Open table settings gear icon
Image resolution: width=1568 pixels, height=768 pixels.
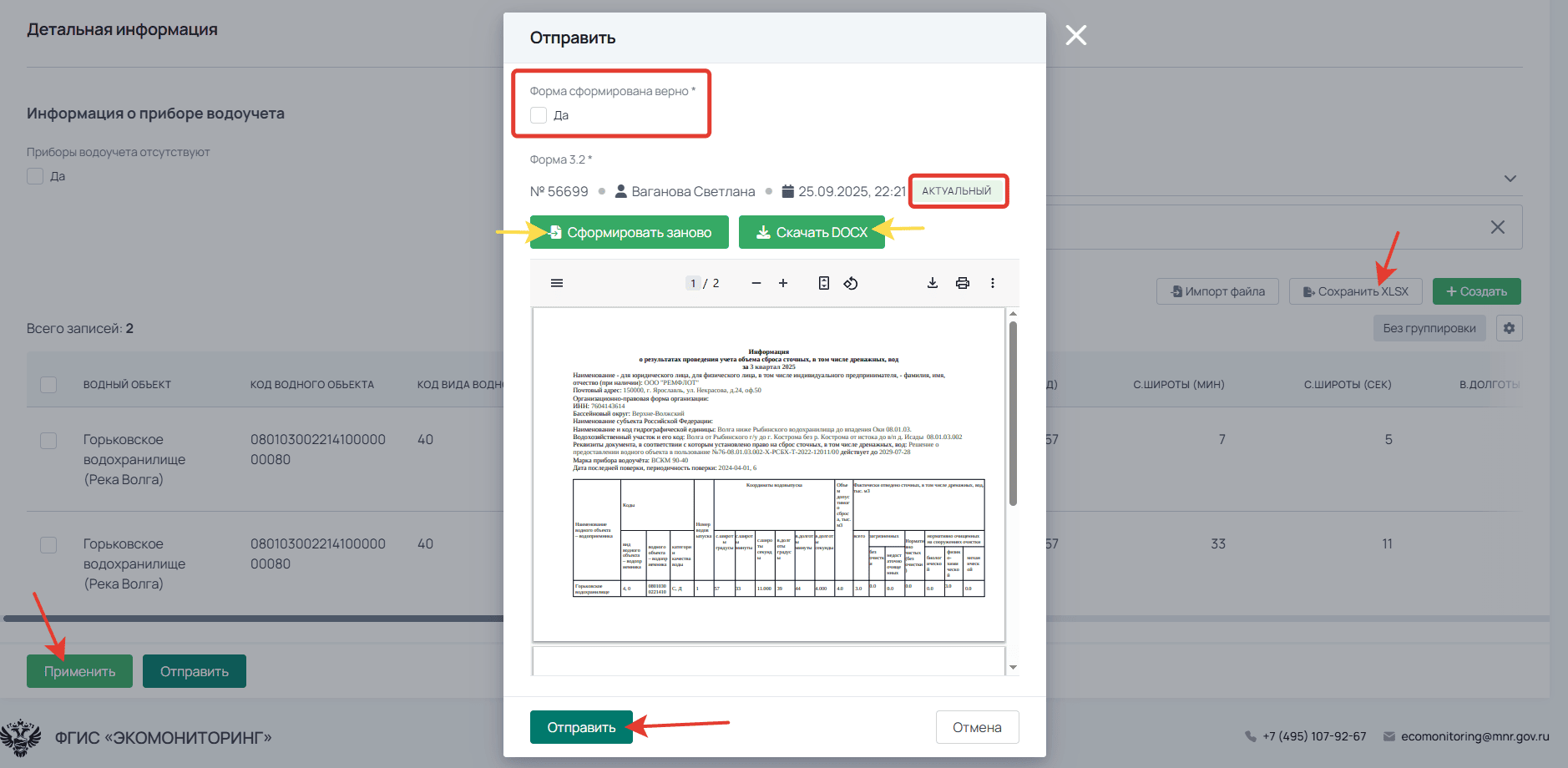click(x=1509, y=328)
